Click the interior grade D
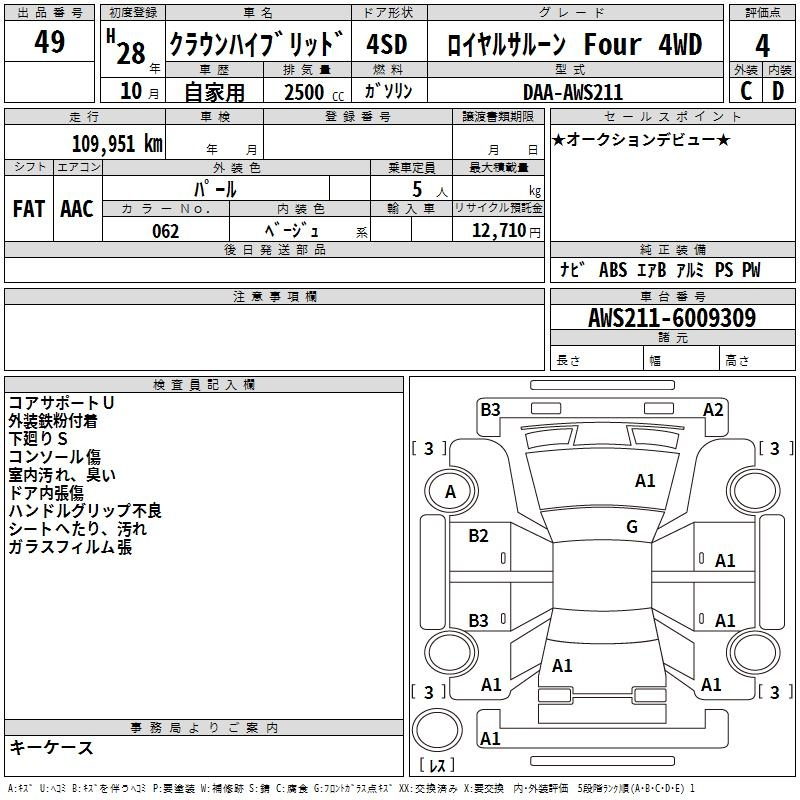Screen dimensions: 800x800 pos(778,91)
